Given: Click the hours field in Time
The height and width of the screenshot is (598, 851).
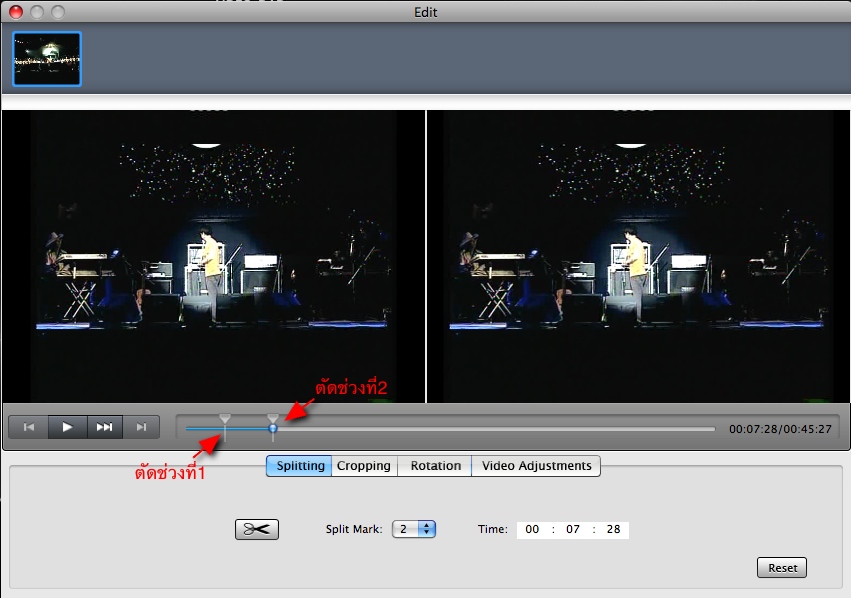Looking at the screenshot, I should click(532, 529).
